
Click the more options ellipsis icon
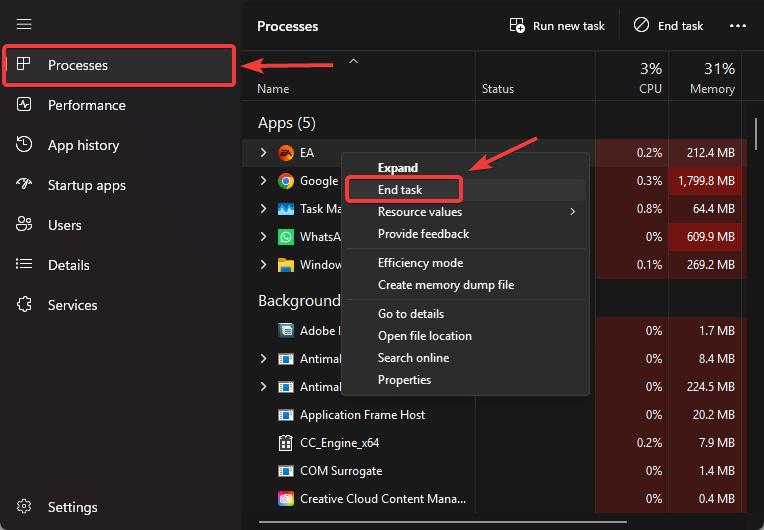[738, 26]
